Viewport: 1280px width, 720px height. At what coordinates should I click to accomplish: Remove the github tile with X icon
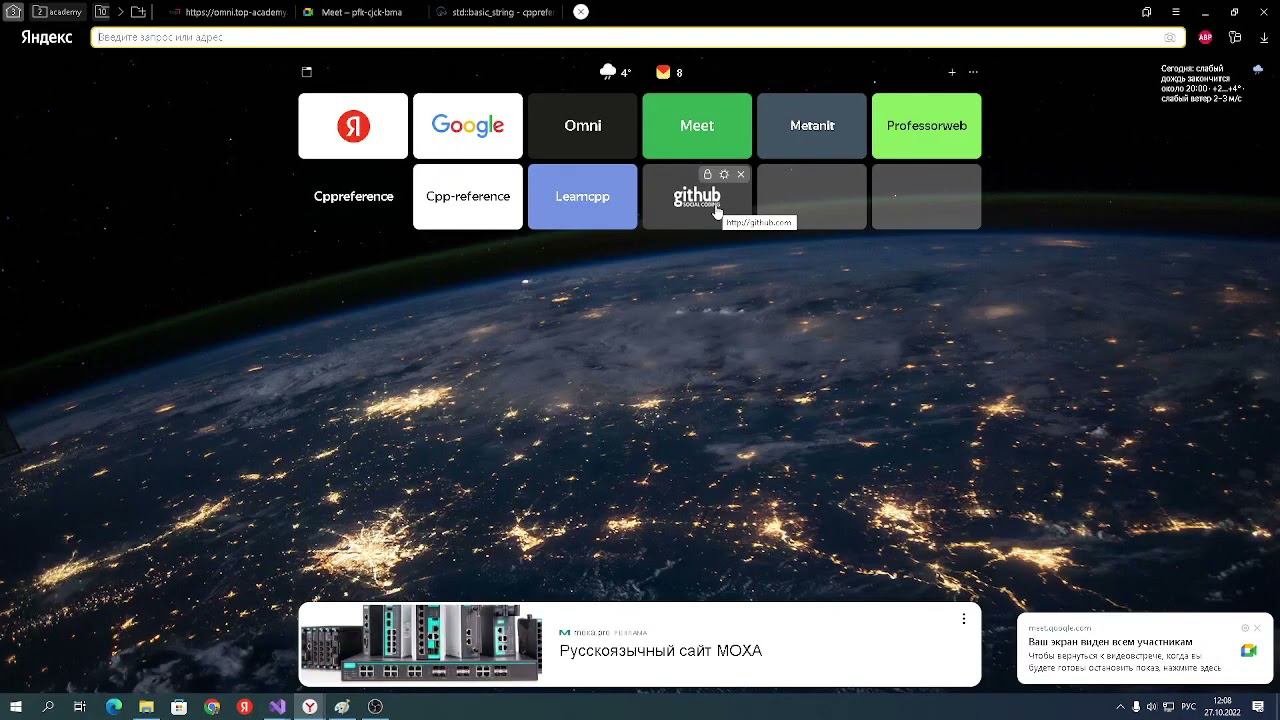click(x=741, y=174)
